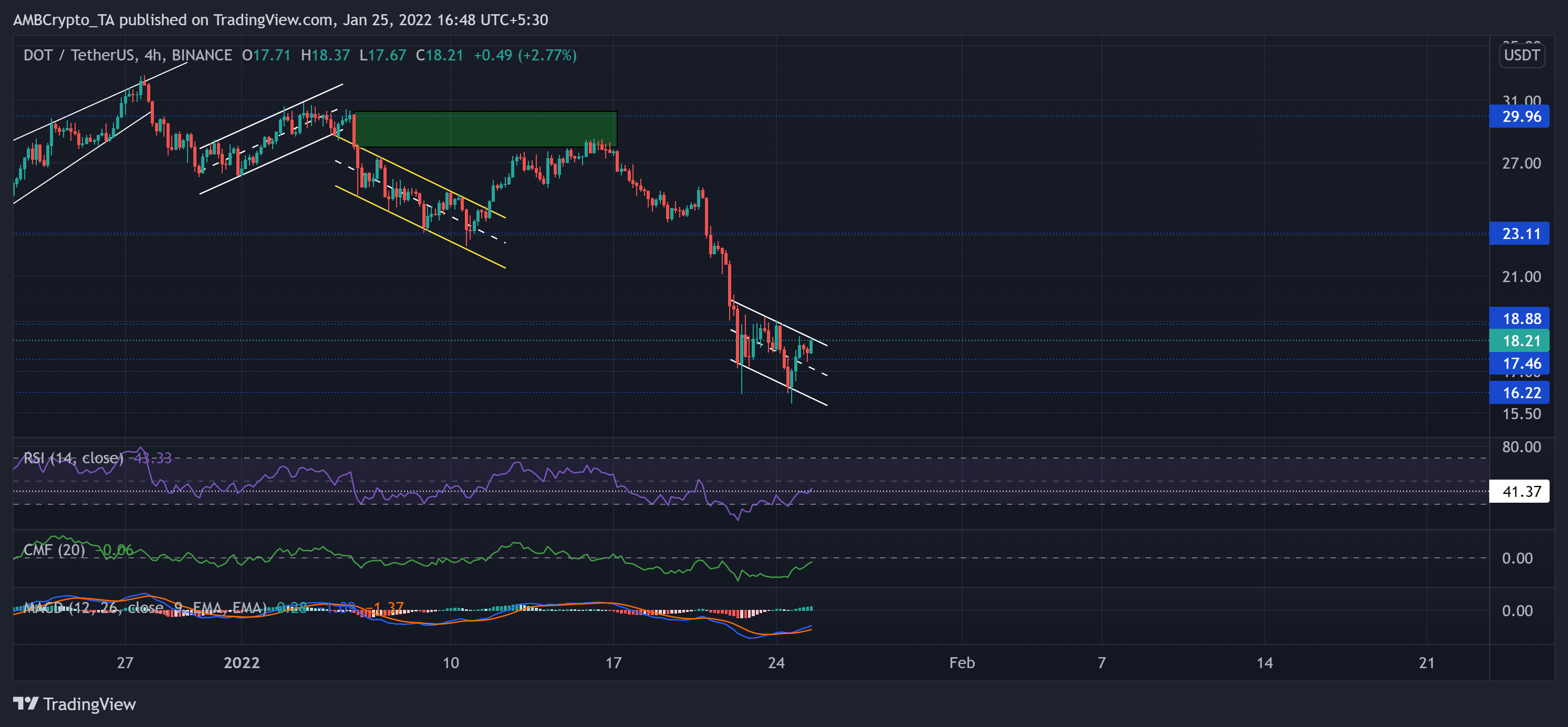Click the 17 date axis label
1568x727 pixels.
point(614,663)
